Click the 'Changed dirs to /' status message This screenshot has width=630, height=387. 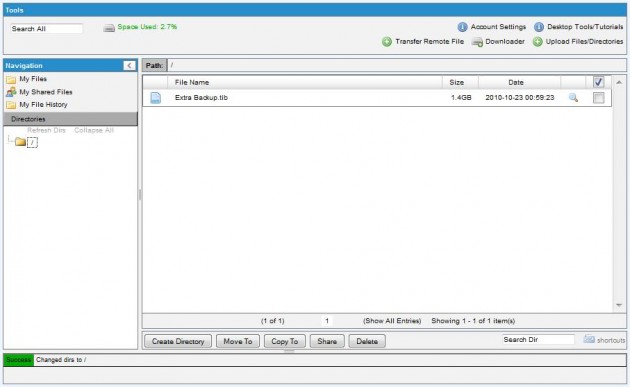click(x=61, y=360)
